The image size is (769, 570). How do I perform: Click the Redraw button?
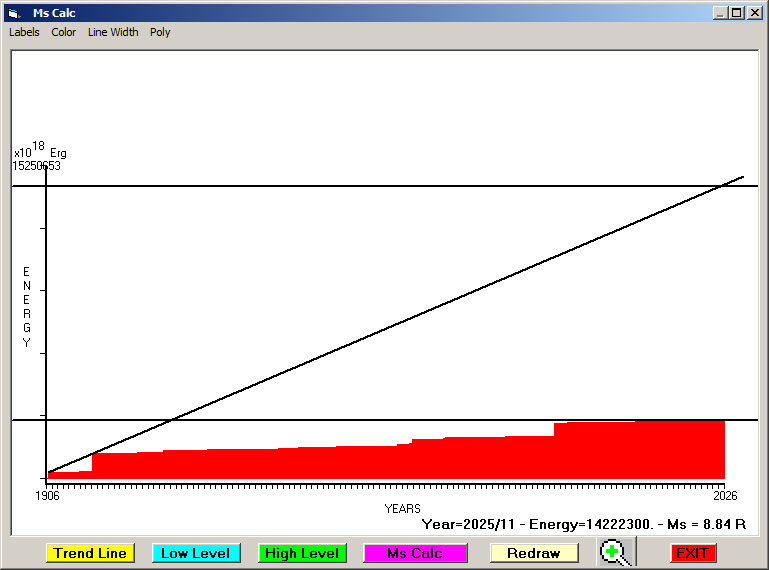(533, 553)
